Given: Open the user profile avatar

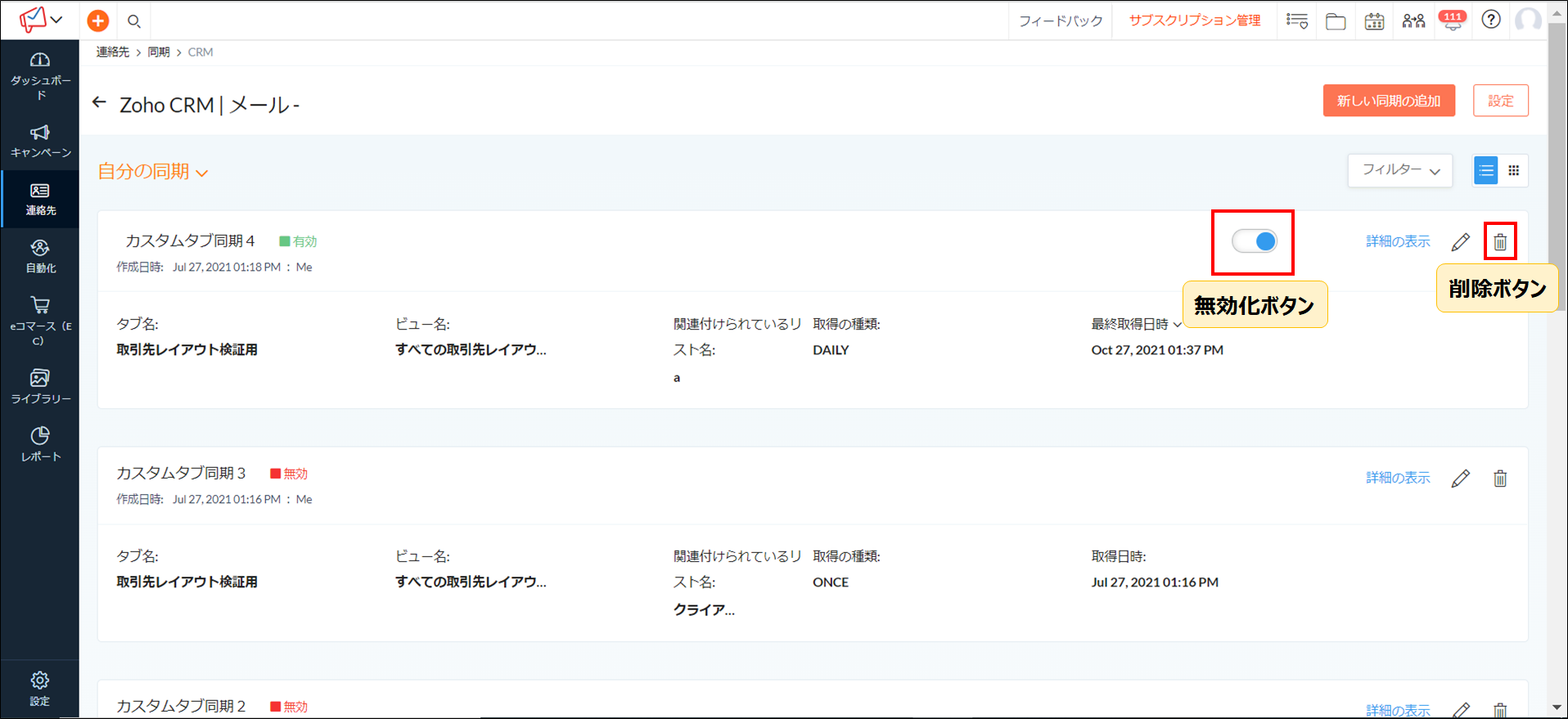Looking at the screenshot, I should [1528, 20].
